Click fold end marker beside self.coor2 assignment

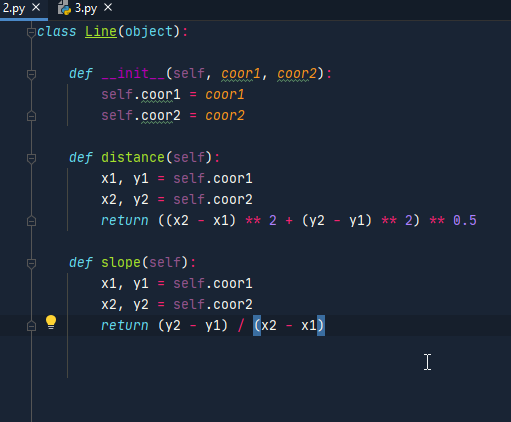[31, 116]
